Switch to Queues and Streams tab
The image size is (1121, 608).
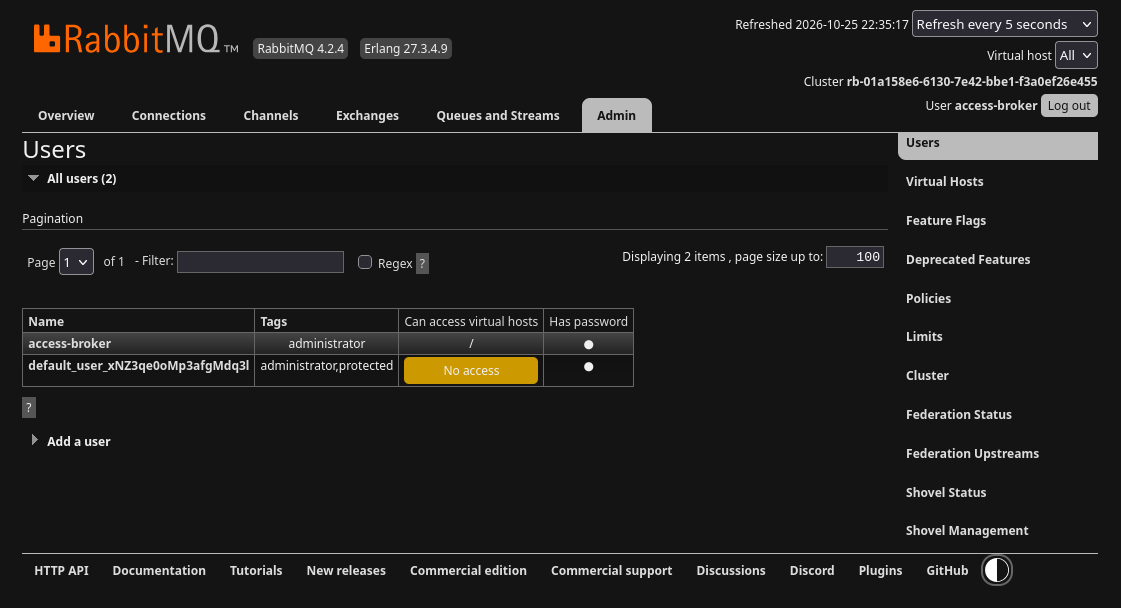pos(498,115)
